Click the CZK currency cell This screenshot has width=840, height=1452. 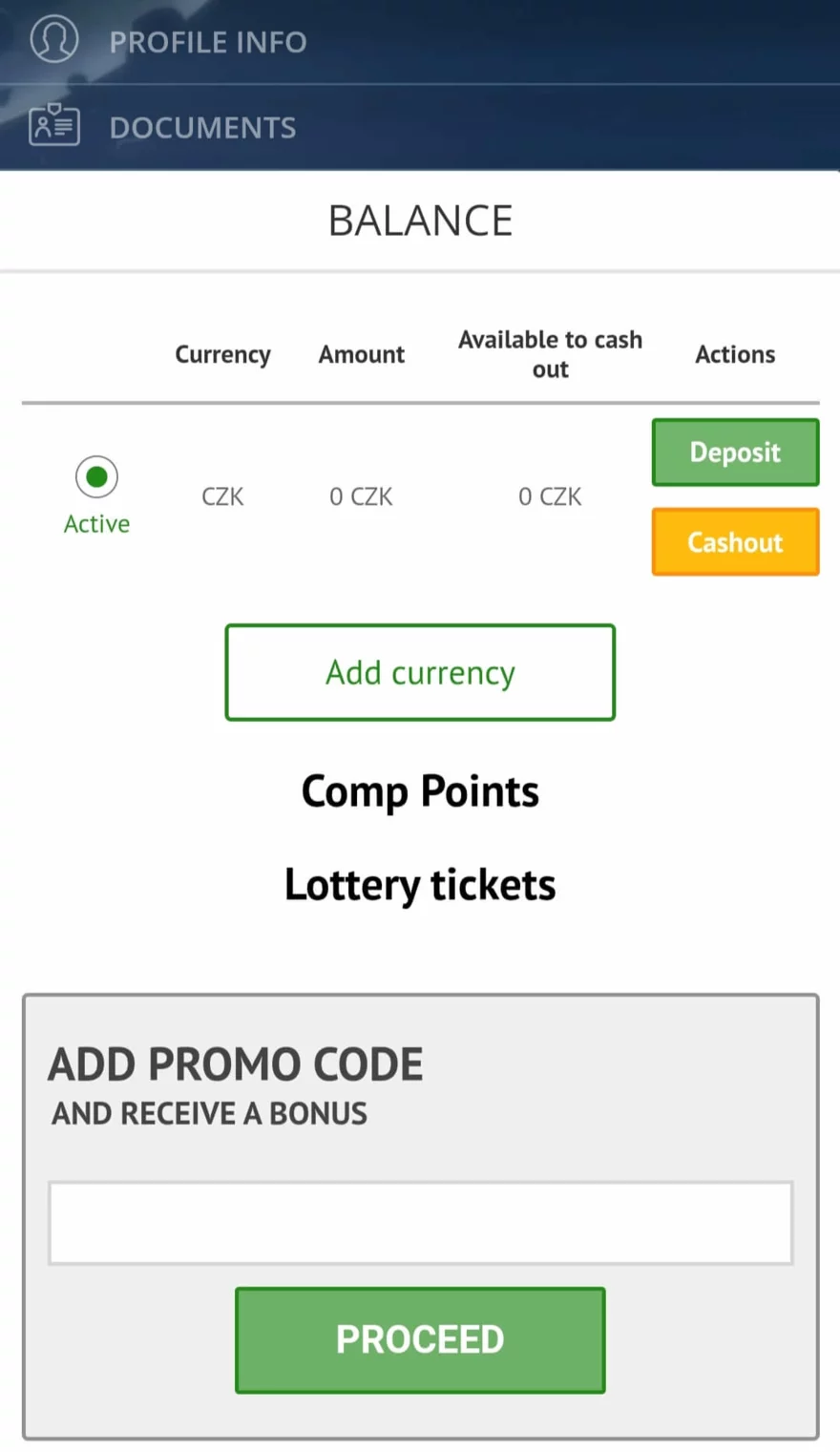(x=222, y=496)
